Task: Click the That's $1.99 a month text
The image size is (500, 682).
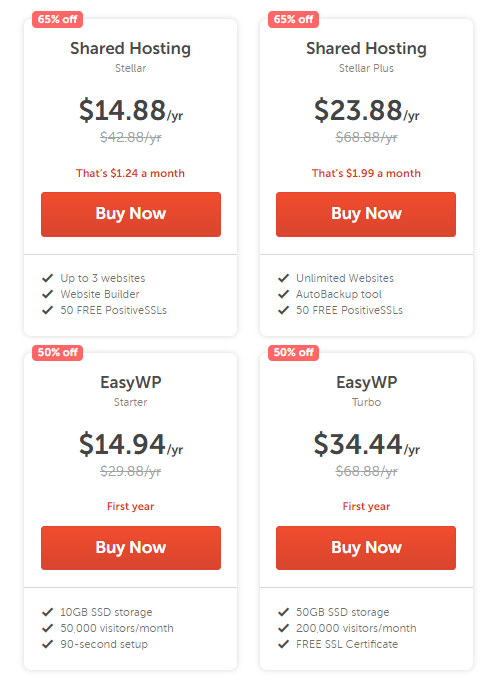Action: [x=366, y=173]
